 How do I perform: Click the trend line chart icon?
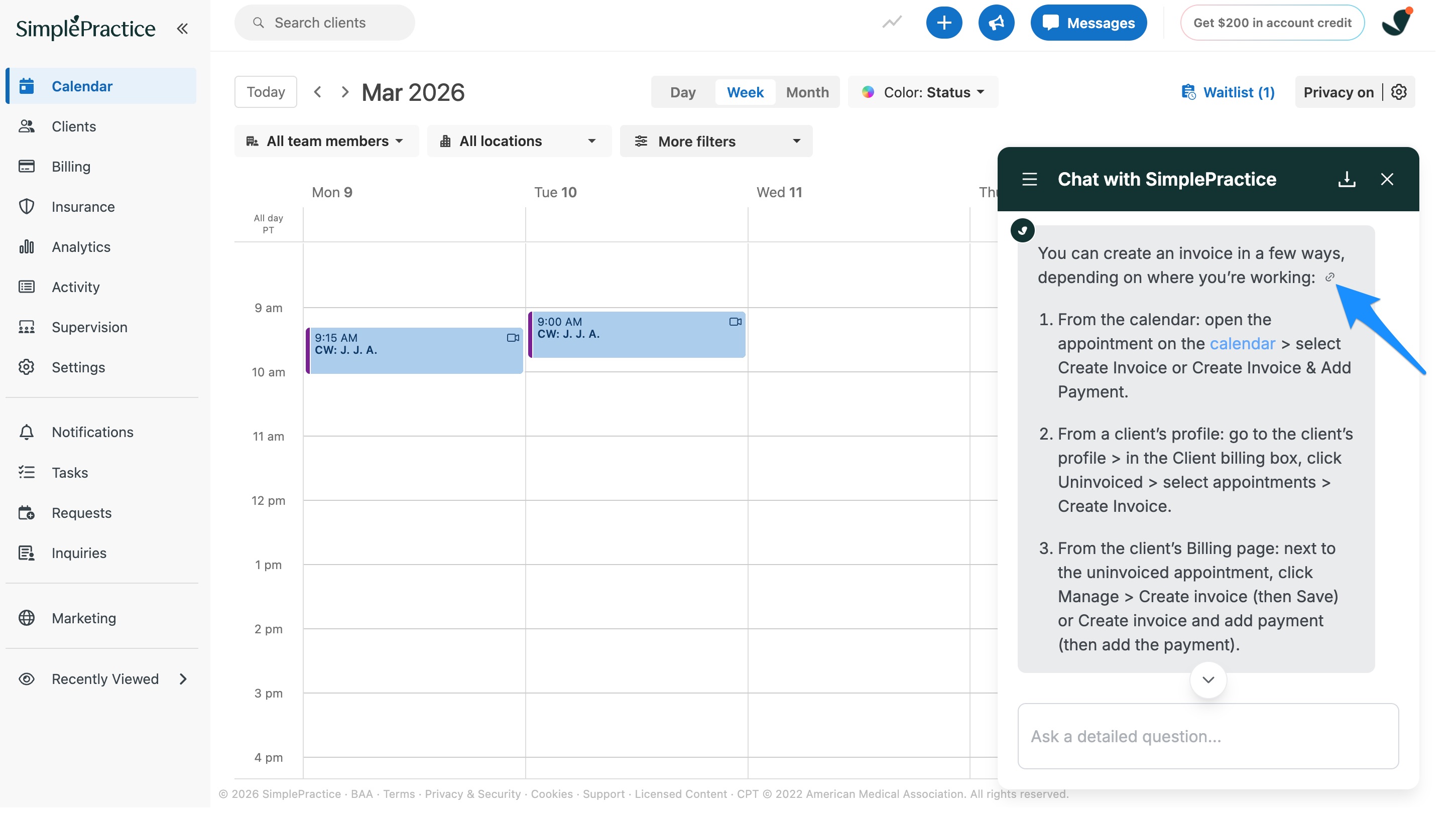click(x=892, y=23)
